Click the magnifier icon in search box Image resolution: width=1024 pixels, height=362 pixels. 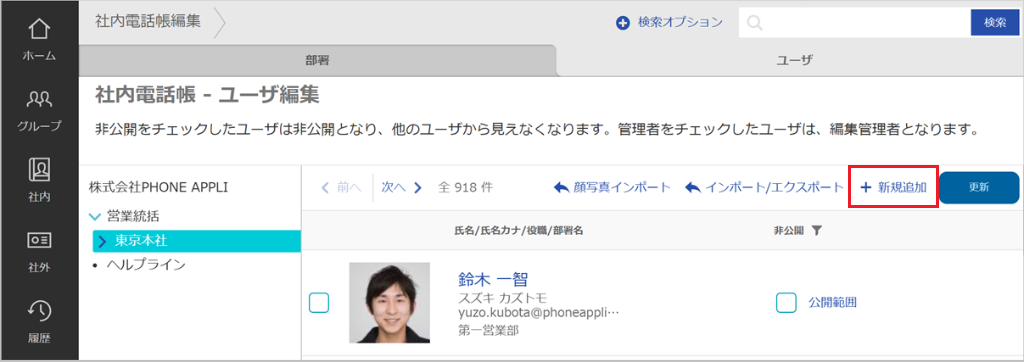pos(754,23)
